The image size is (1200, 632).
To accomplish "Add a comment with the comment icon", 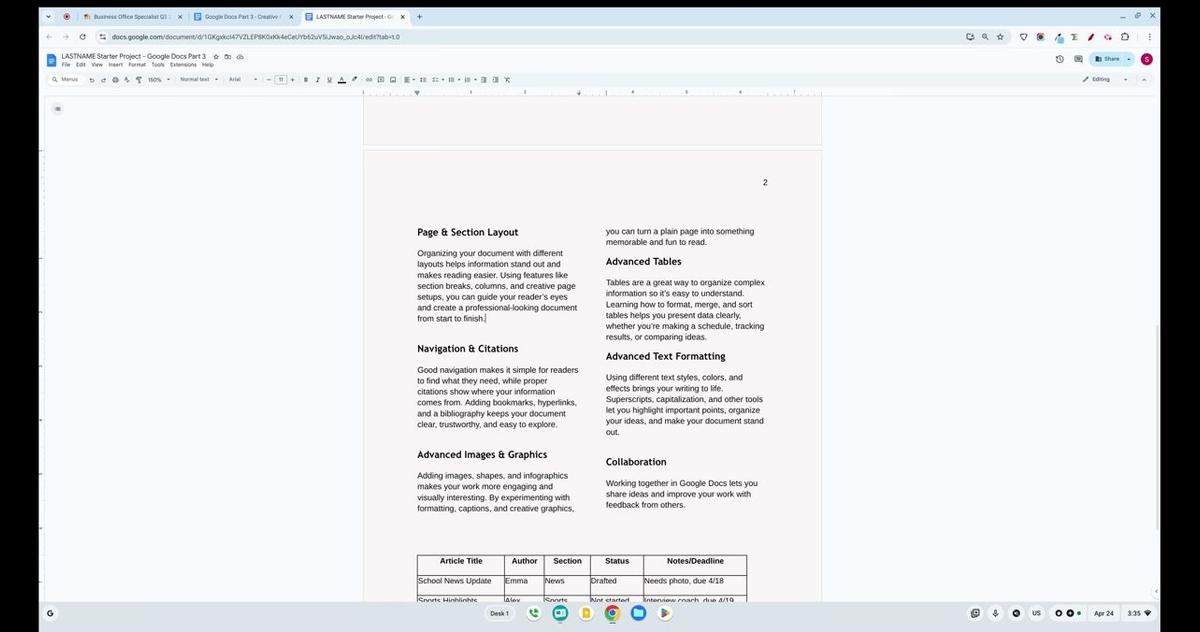I will [x=381, y=79].
